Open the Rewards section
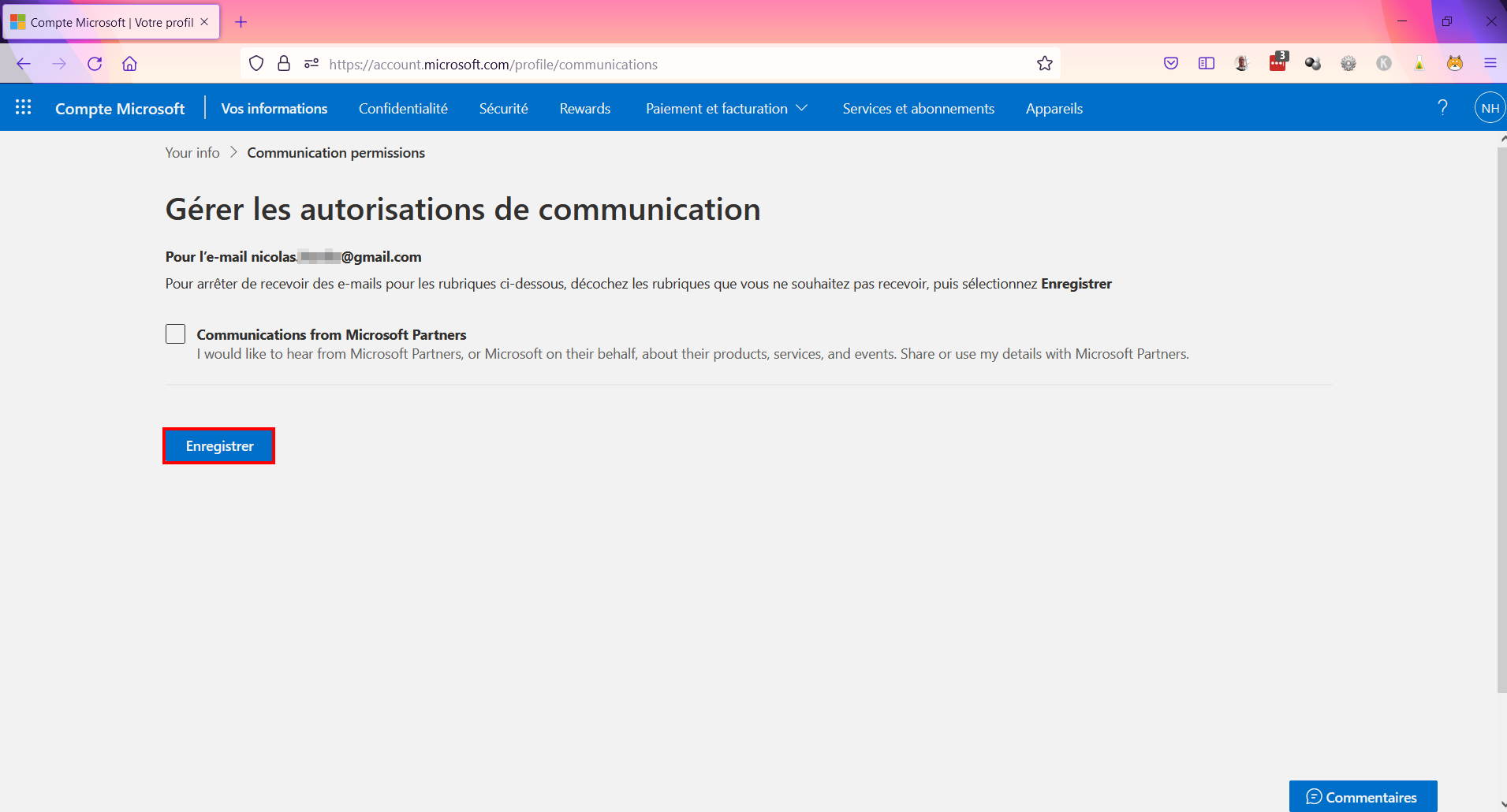This screenshot has width=1507, height=812. coord(585,109)
